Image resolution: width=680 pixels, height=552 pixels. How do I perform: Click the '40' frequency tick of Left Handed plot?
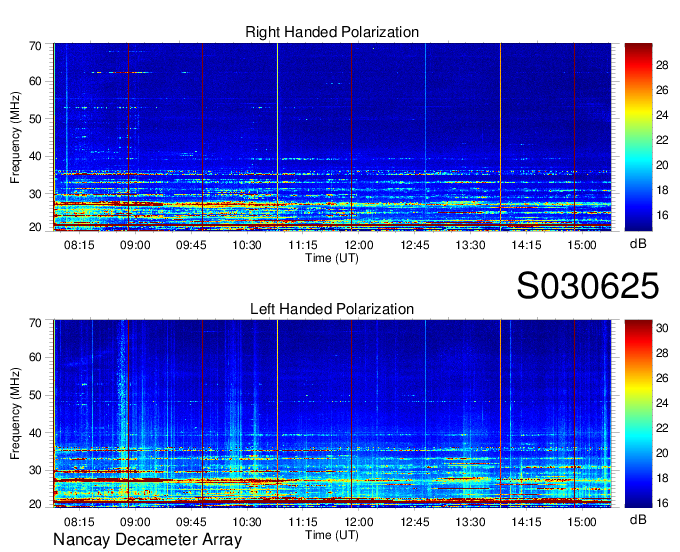pyautogui.click(x=35, y=433)
